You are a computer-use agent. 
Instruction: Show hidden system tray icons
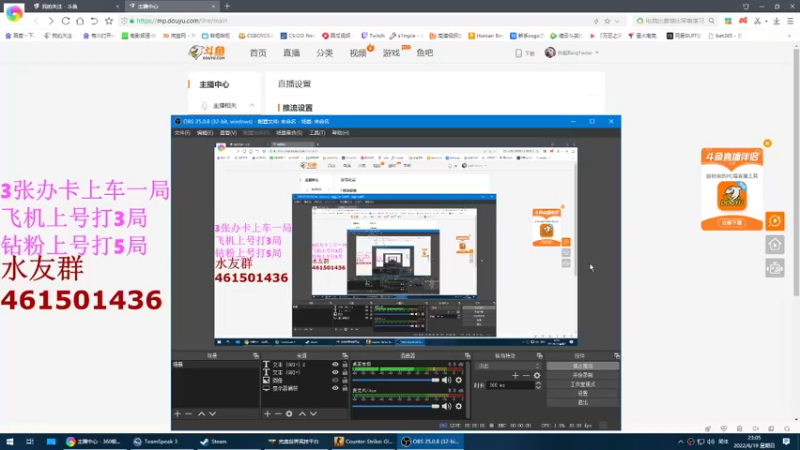[680, 442]
